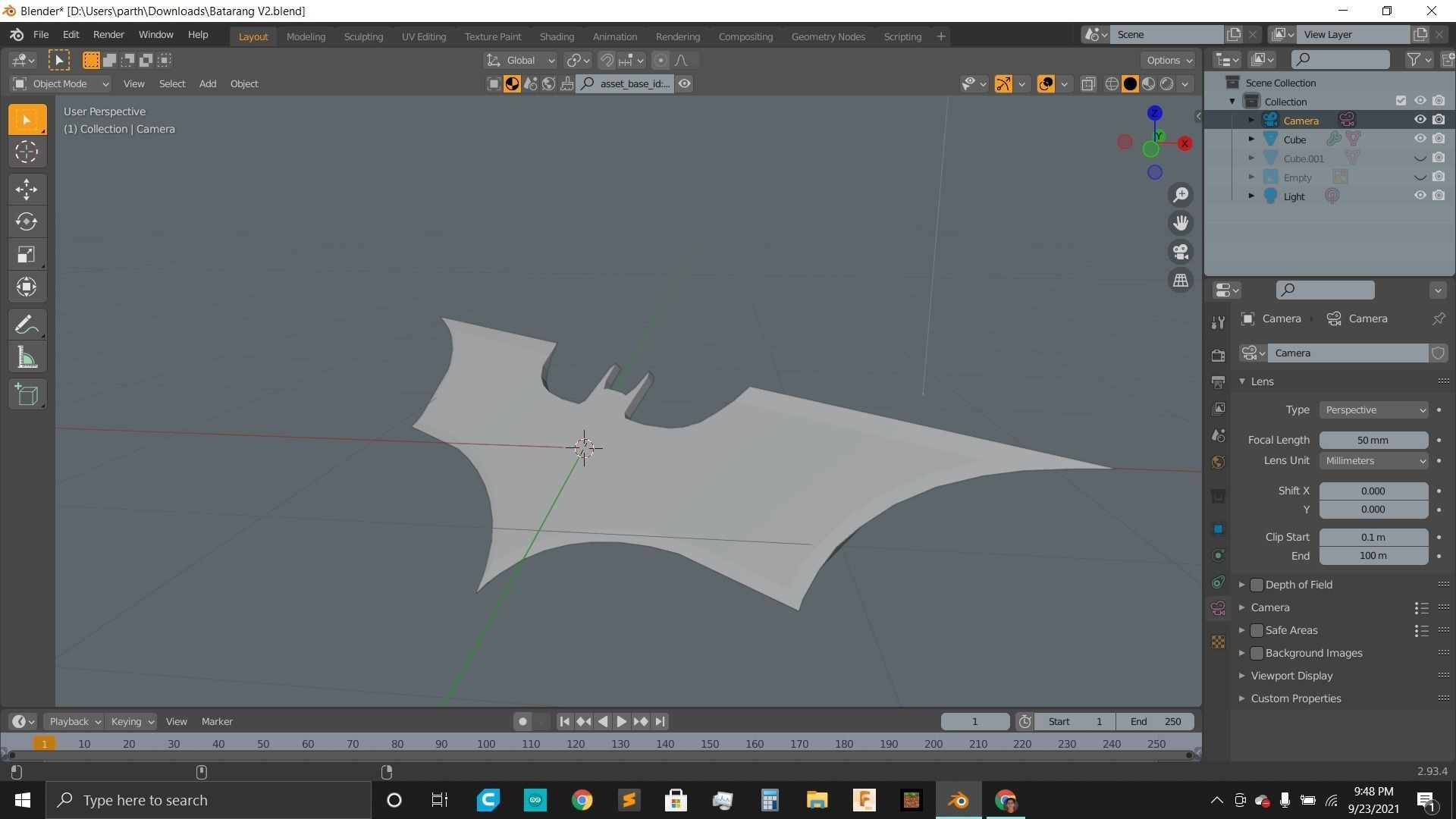Activate the Transform tool
The height and width of the screenshot is (819, 1456).
point(27,287)
